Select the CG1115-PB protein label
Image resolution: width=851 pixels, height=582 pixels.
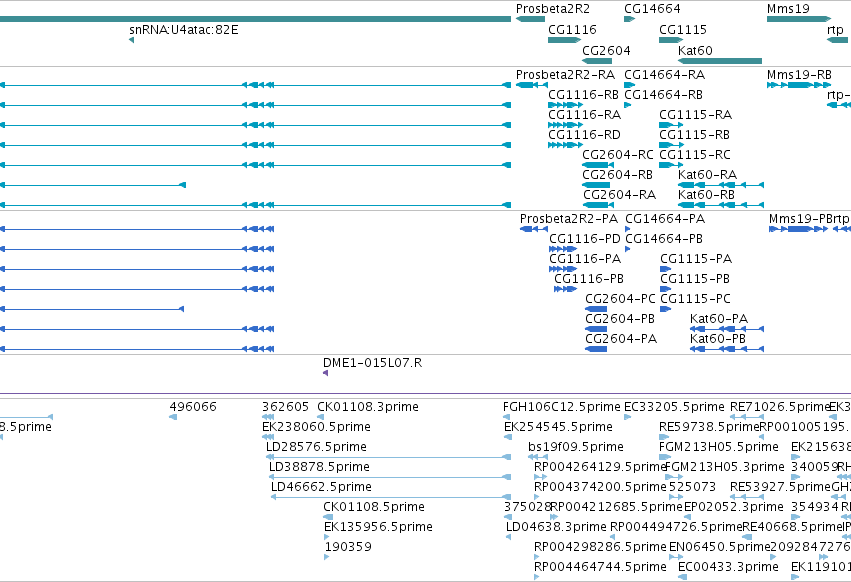695,280
